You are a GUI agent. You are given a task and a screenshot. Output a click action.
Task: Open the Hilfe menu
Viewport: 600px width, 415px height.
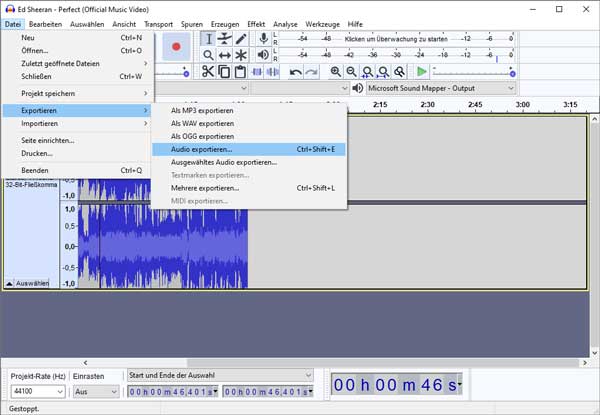click(355, 24)
